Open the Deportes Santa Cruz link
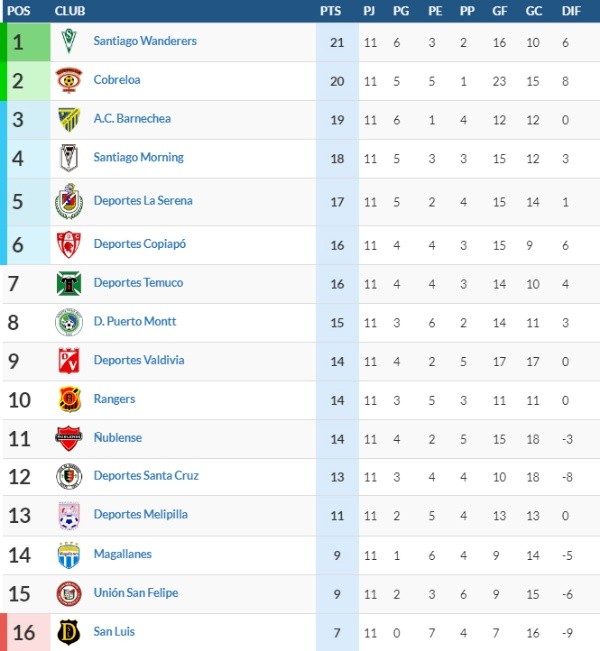600x651 pixels. [146, 475]
